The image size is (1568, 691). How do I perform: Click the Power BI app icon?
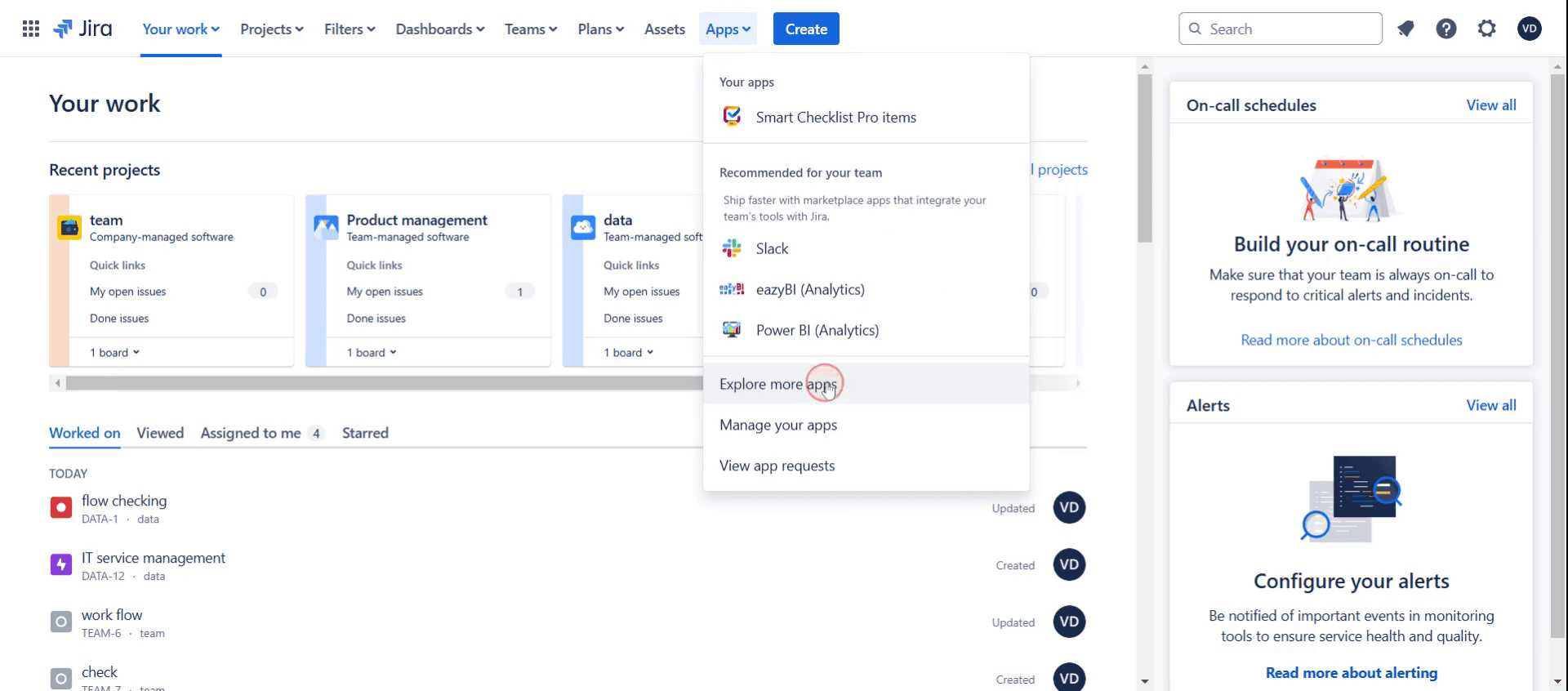732,330
